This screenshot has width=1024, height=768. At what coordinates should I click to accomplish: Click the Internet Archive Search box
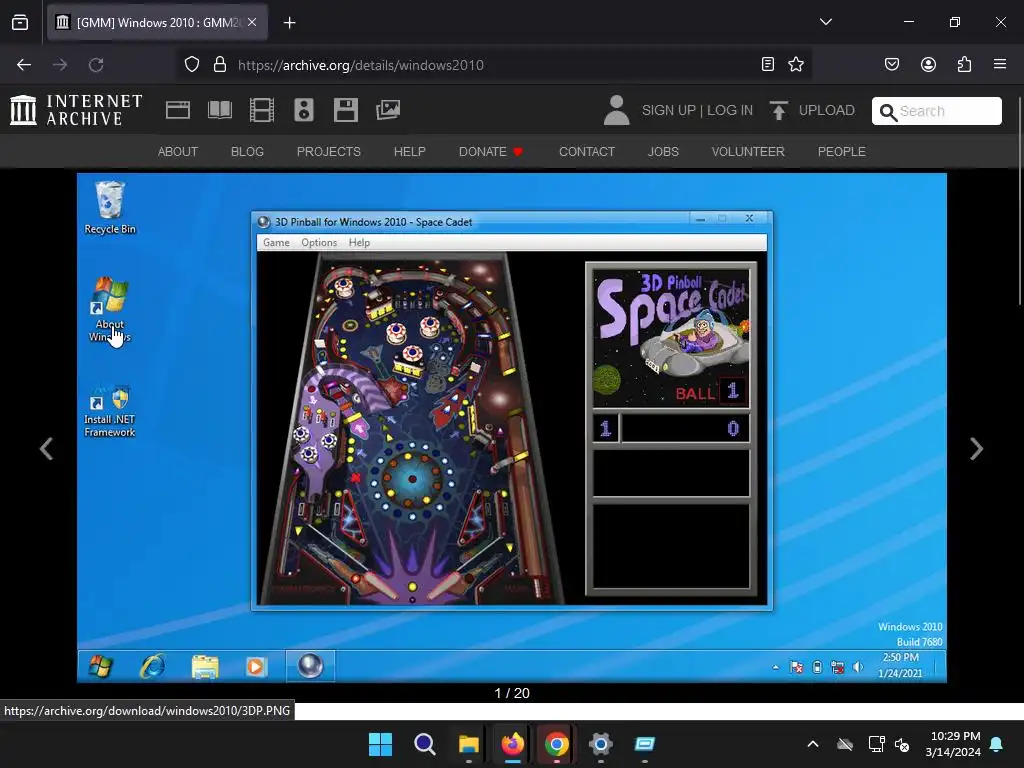936,111
